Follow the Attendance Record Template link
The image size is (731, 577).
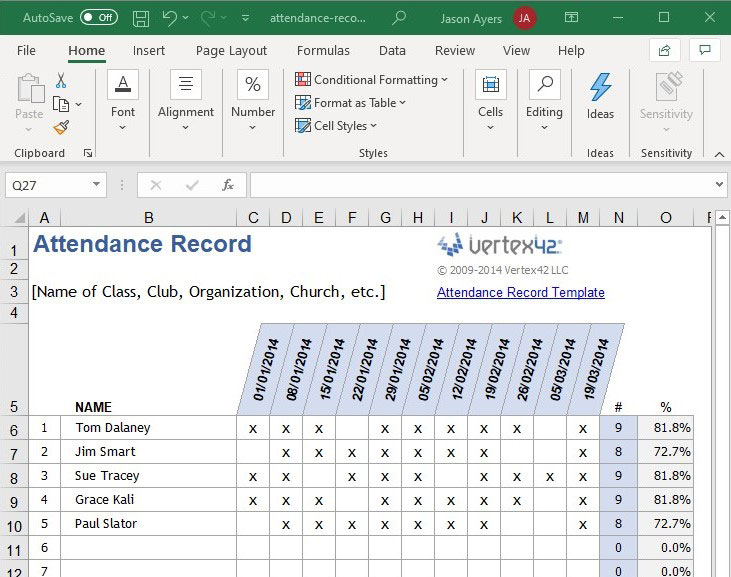click(x=520, y=293)
